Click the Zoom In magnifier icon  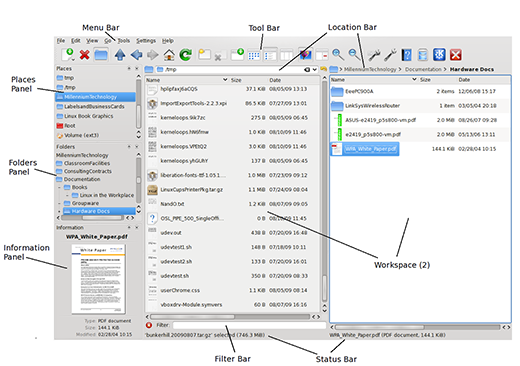click(x=338, y=55)
